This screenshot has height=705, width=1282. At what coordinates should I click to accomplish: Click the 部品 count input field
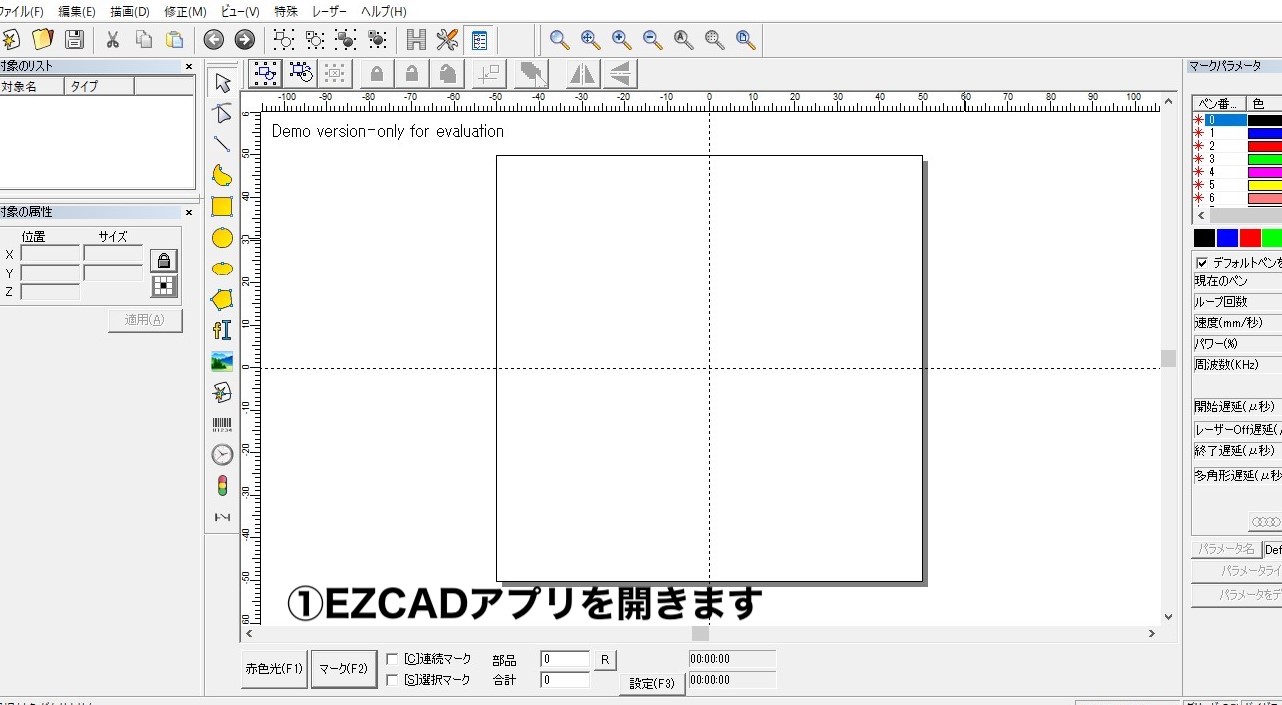coord(565,659)
